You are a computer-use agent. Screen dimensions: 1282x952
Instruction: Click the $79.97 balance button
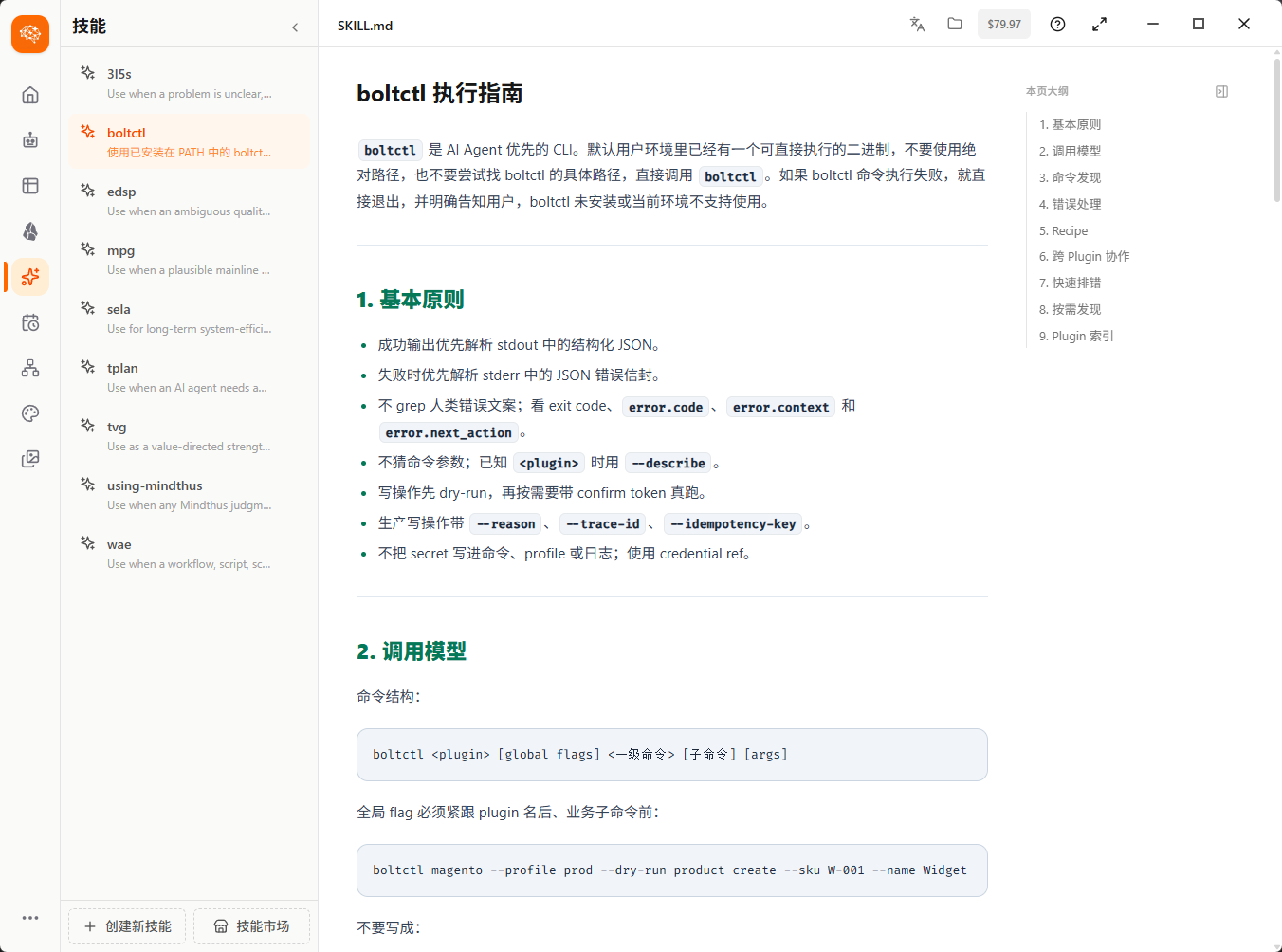(x=1004, y=24)
